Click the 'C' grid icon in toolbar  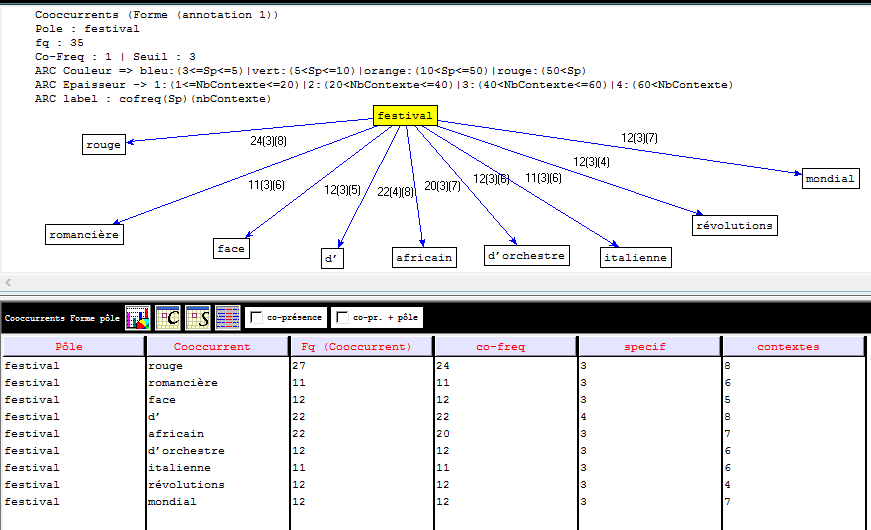click(168, 318)
